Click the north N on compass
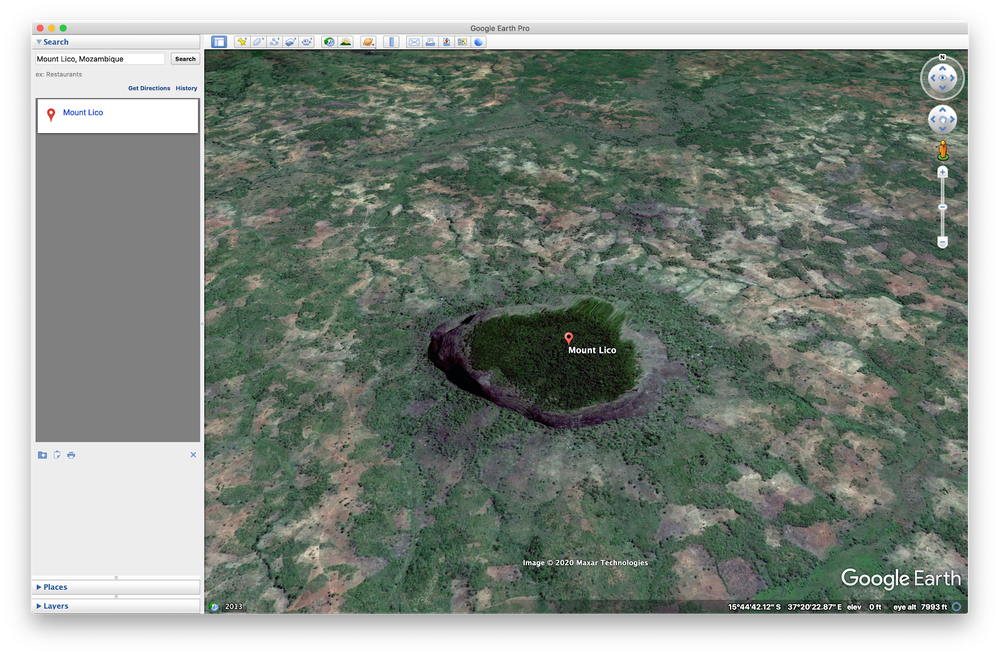 (942, 57)
